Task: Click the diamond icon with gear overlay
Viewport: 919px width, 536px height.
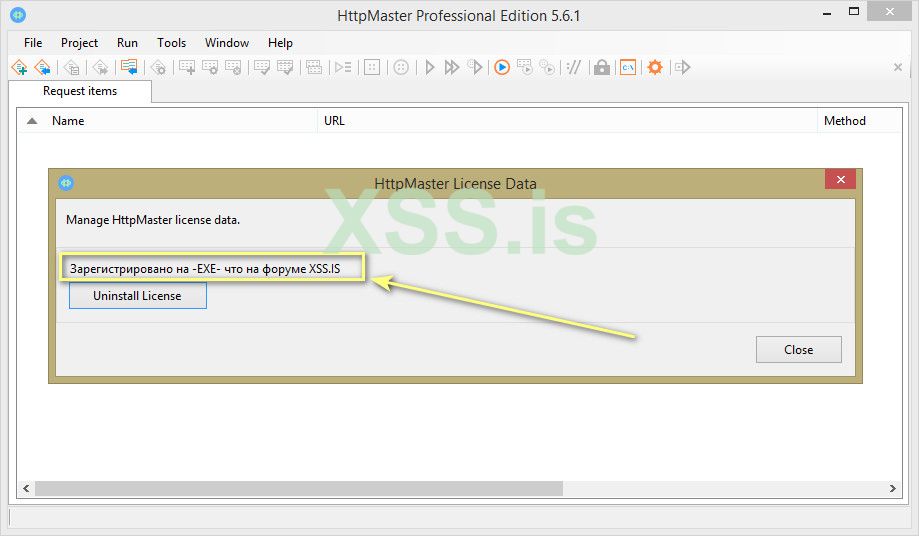Action: pyautogui.click(x=158, y=67)
